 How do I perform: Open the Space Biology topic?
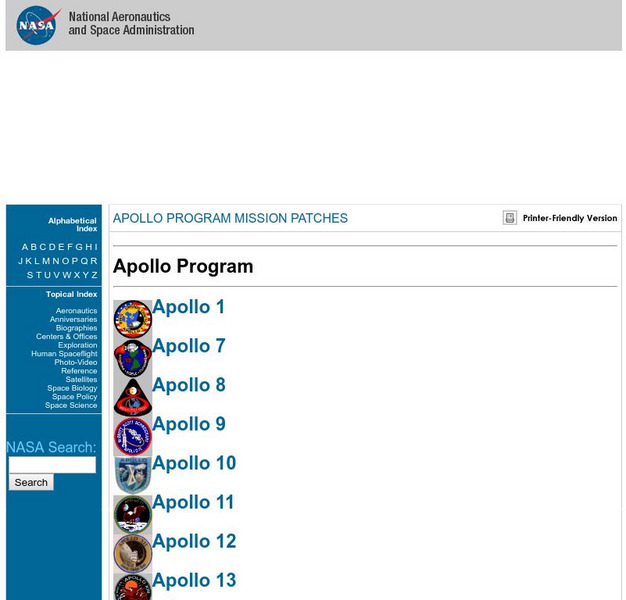tap(72, 388)
